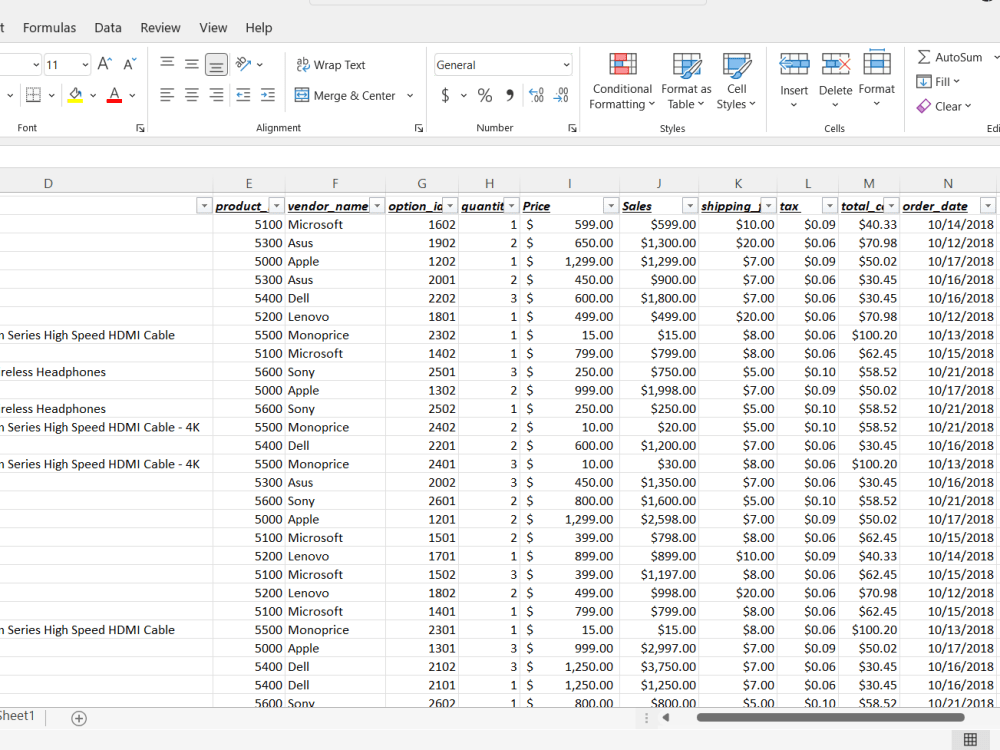Add a new sheet with the plus icon
The height and width of the screenshot is (750, 1000).
pos(79,719)
